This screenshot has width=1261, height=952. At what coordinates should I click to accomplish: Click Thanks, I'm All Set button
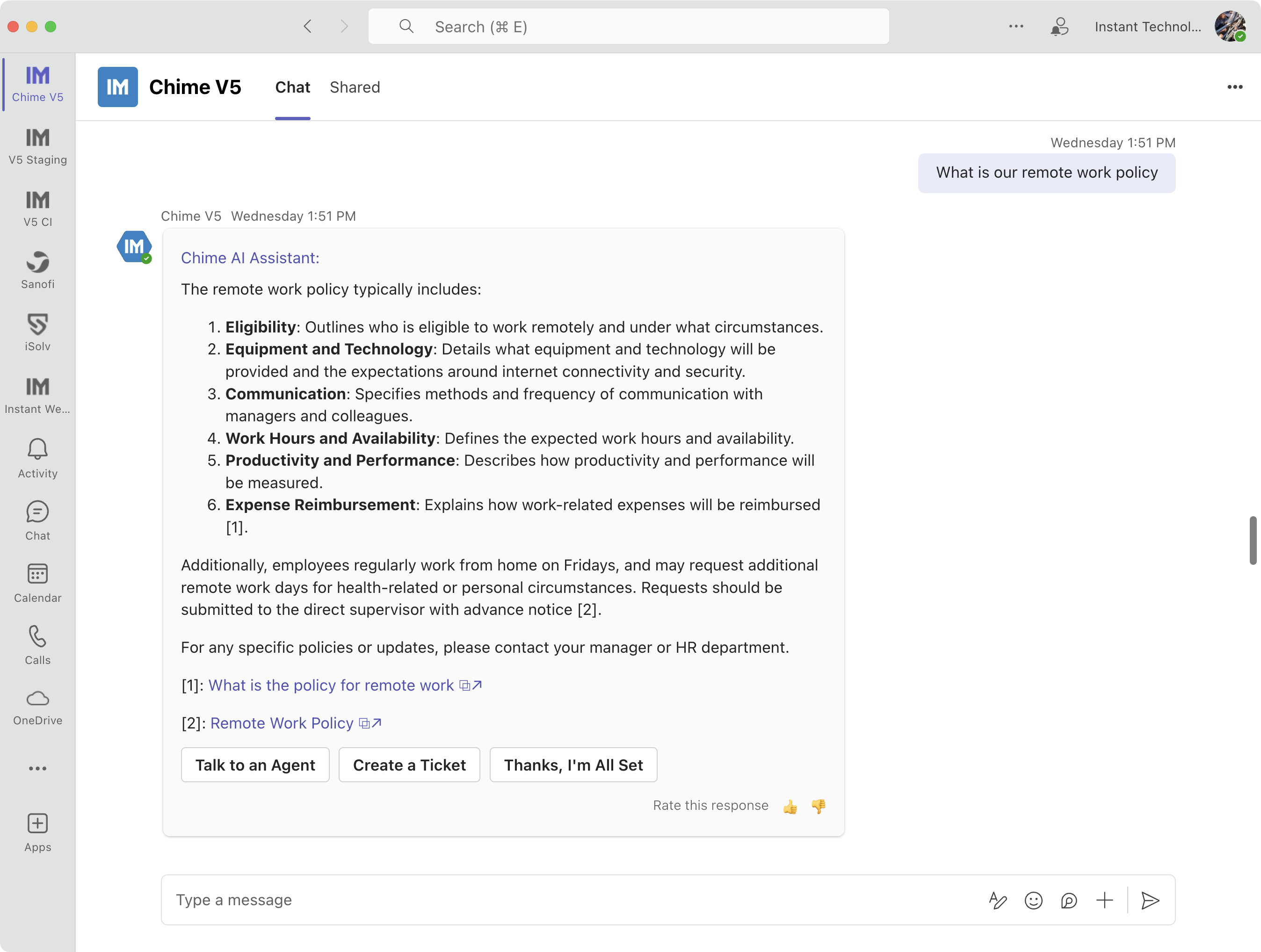click(x=573, y=764)
